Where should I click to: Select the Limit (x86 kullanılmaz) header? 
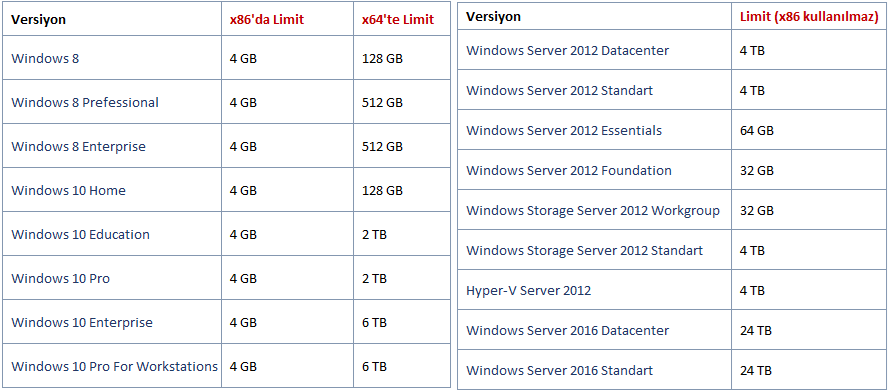809,16
